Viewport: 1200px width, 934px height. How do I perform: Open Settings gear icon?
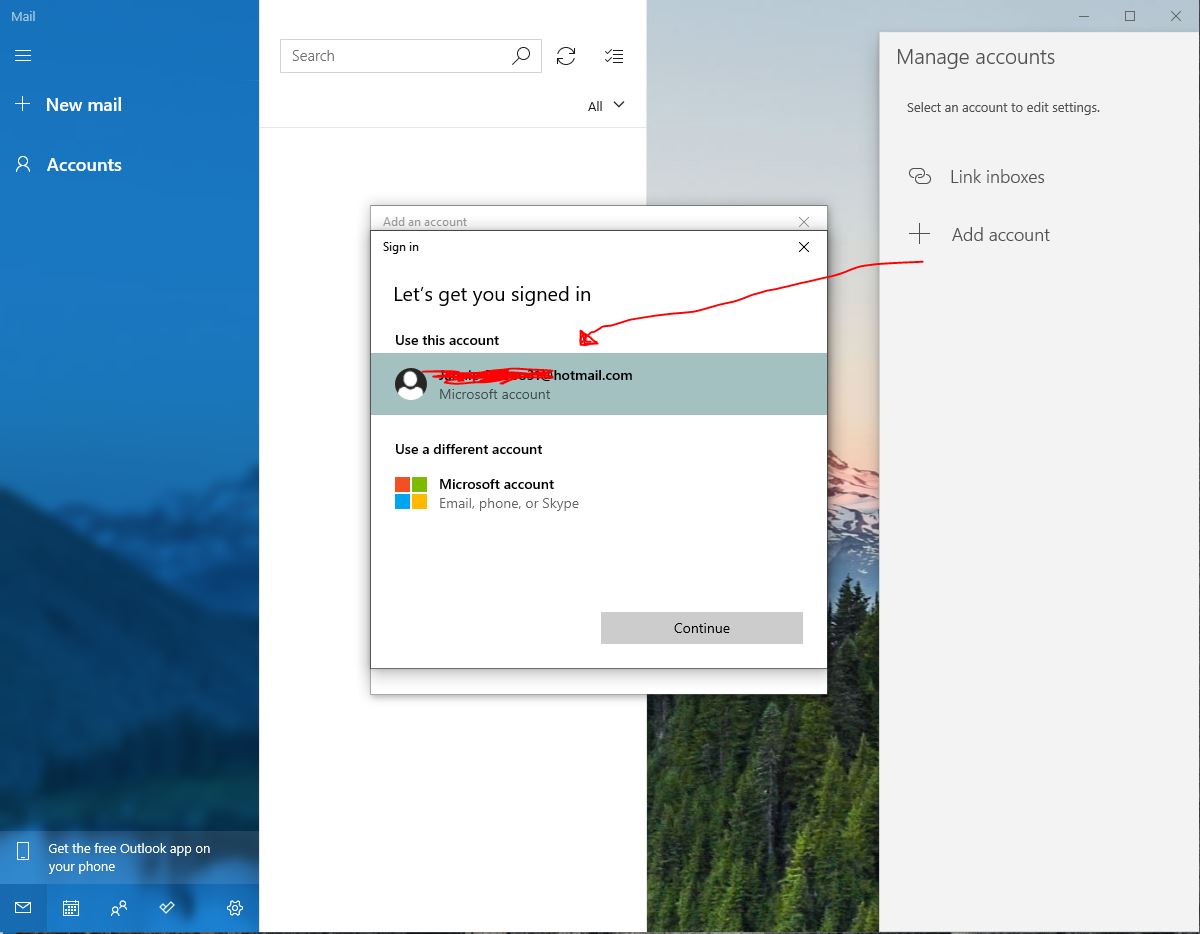tap(235, 908)
